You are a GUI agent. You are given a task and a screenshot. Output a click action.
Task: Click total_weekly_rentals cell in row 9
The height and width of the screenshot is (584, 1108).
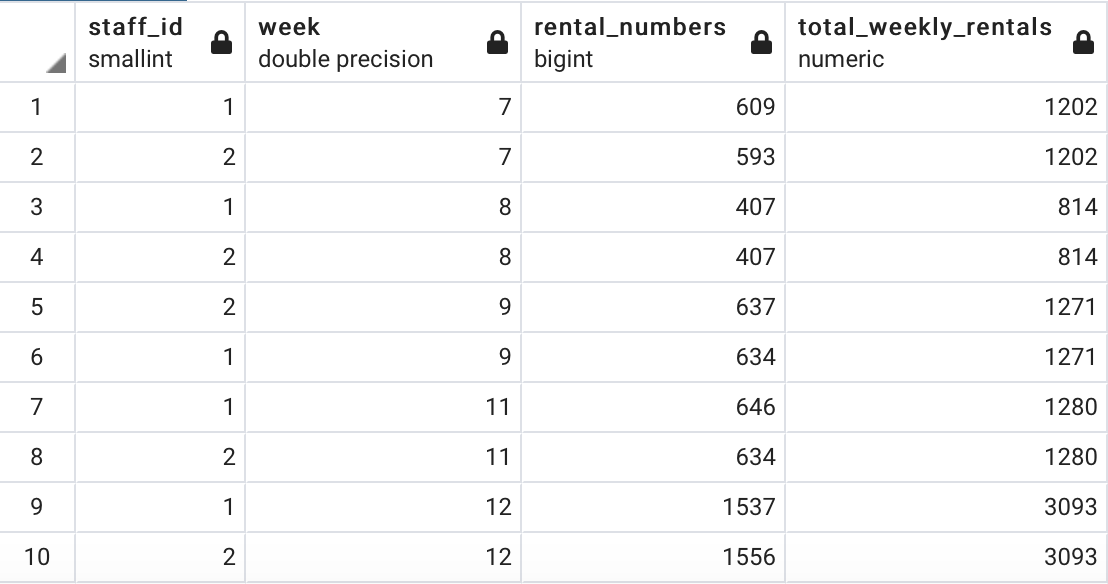point(946,507)
